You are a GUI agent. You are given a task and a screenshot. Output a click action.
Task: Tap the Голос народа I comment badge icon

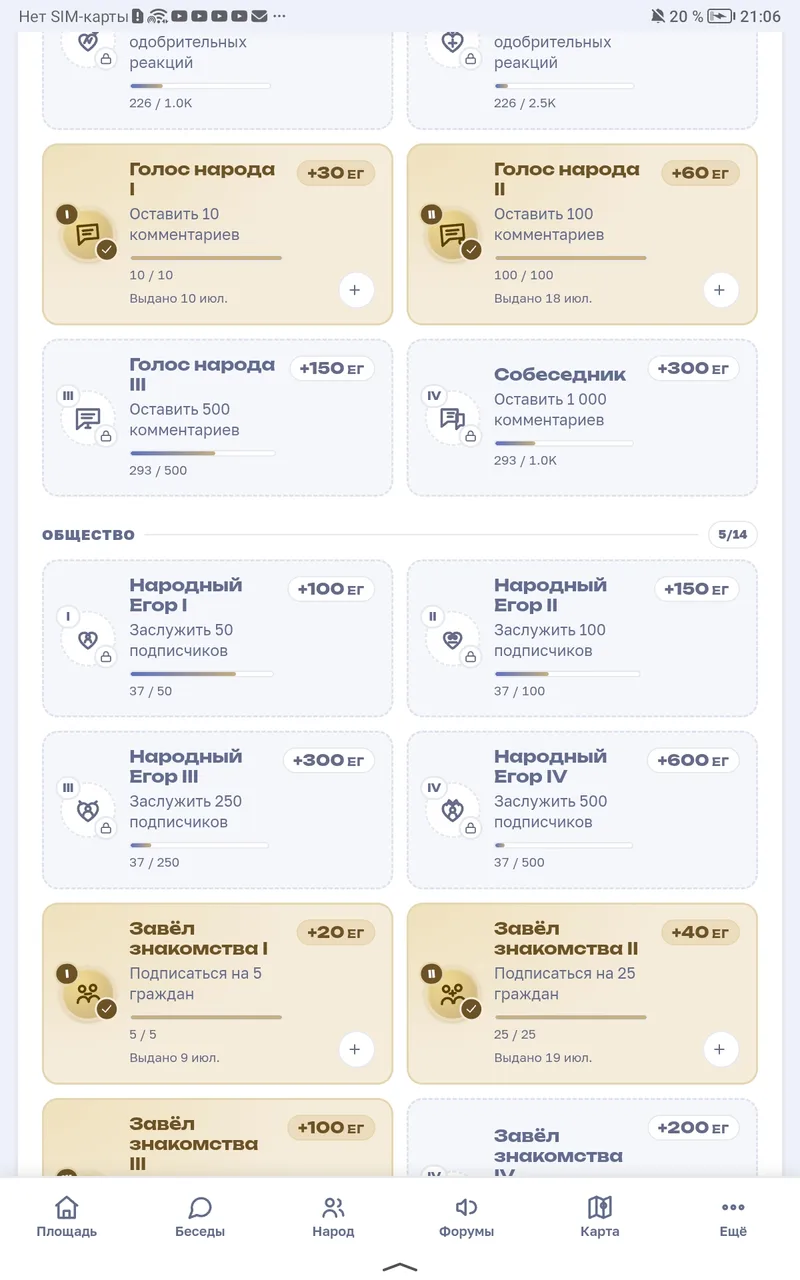[x=88, y=234]
